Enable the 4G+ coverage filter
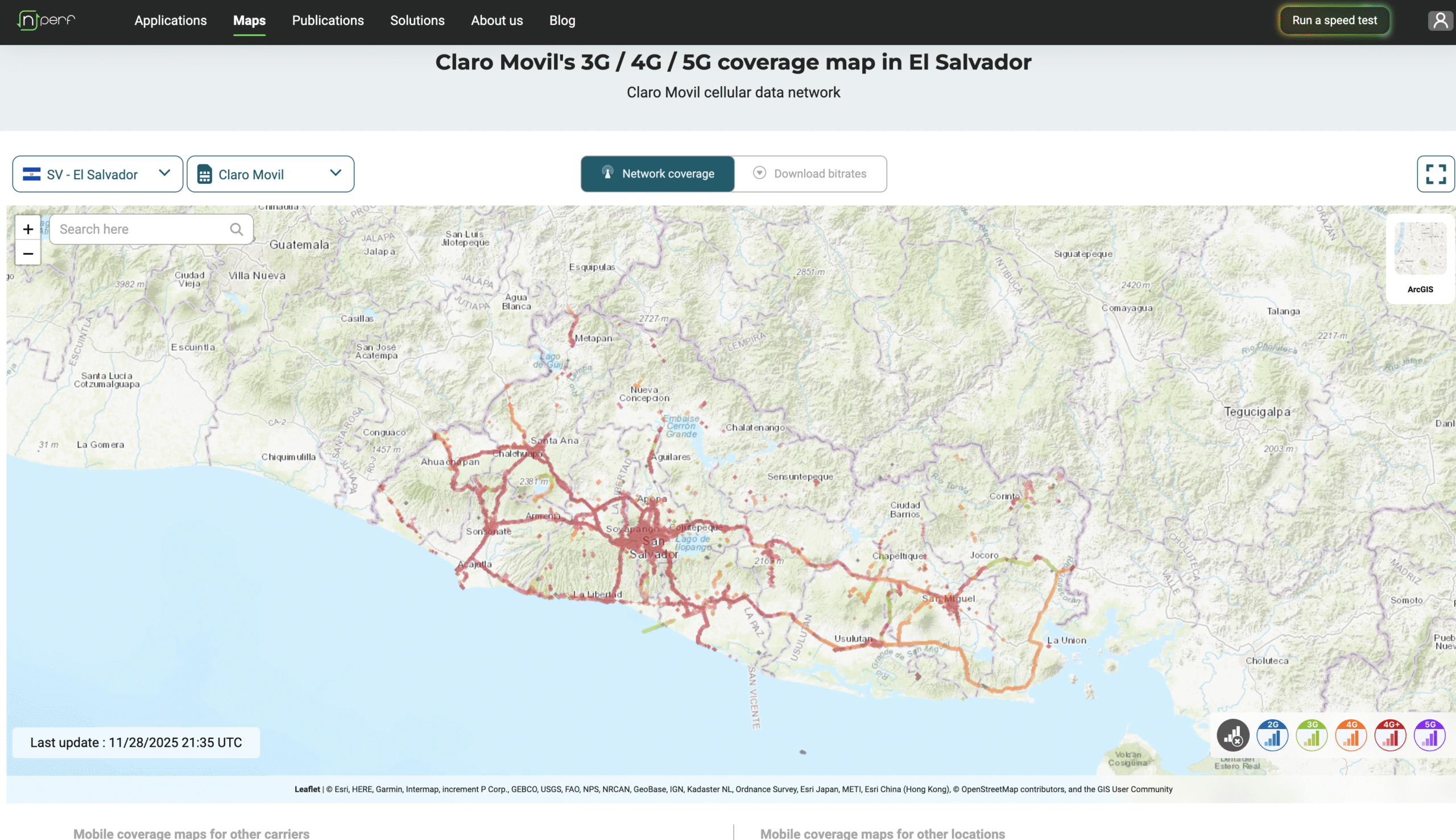 1389,735
